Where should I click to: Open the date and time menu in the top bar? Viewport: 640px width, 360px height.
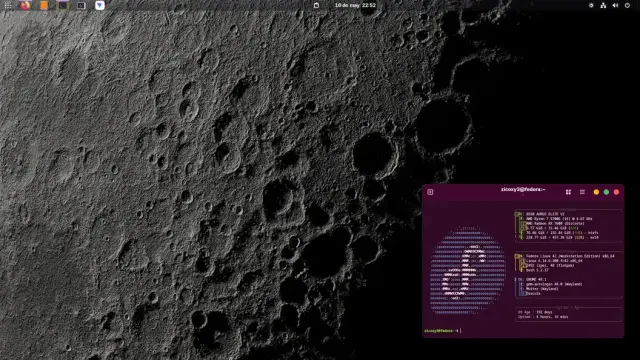coord(355,5)
